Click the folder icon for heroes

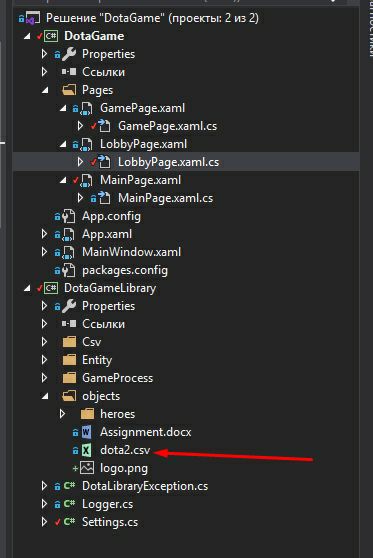pos(87,414)
